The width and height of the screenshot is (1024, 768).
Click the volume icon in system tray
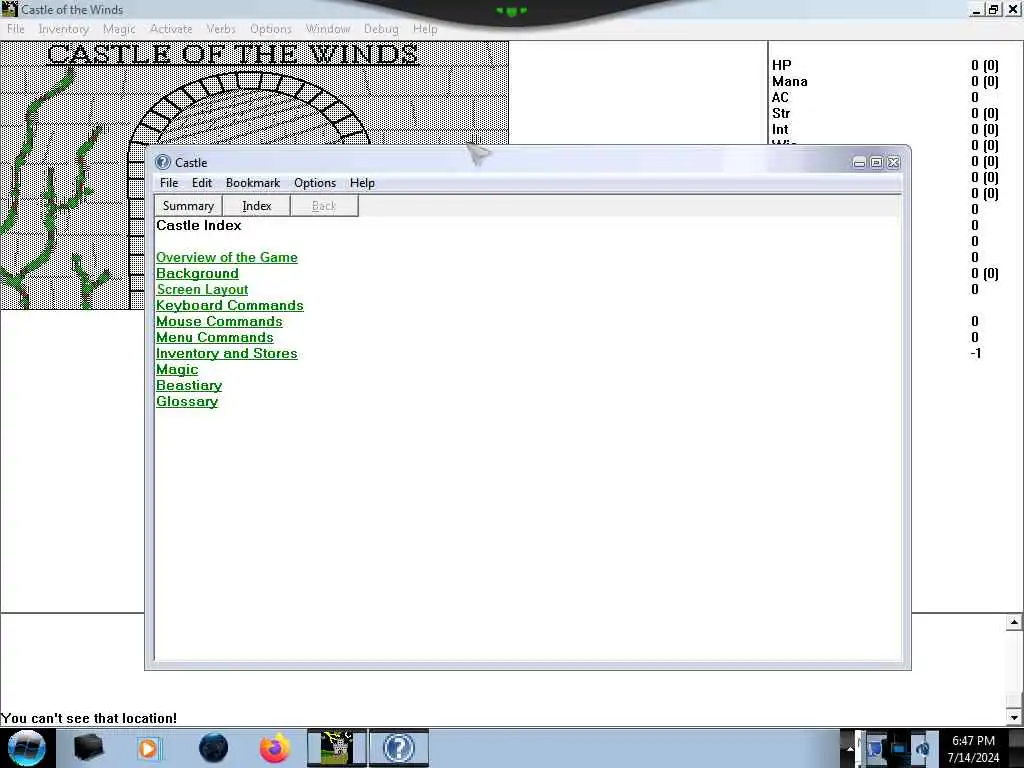pos(922,748)
